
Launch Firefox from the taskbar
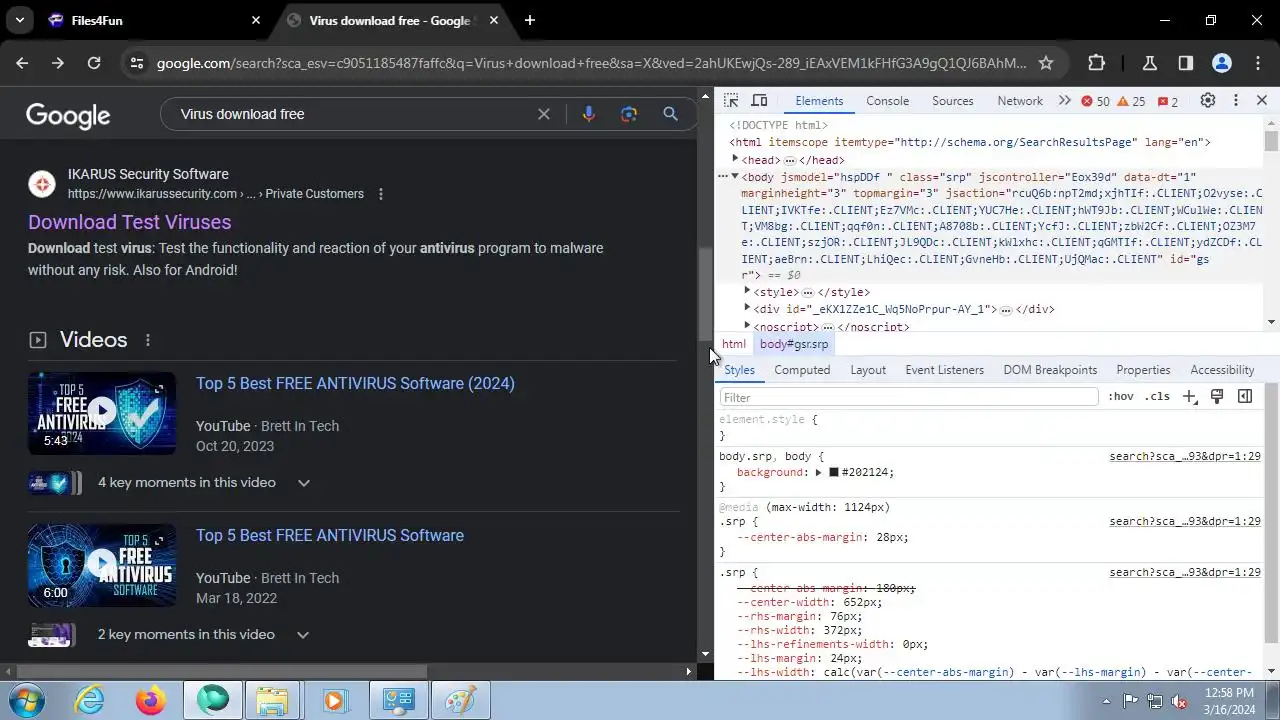151,700
